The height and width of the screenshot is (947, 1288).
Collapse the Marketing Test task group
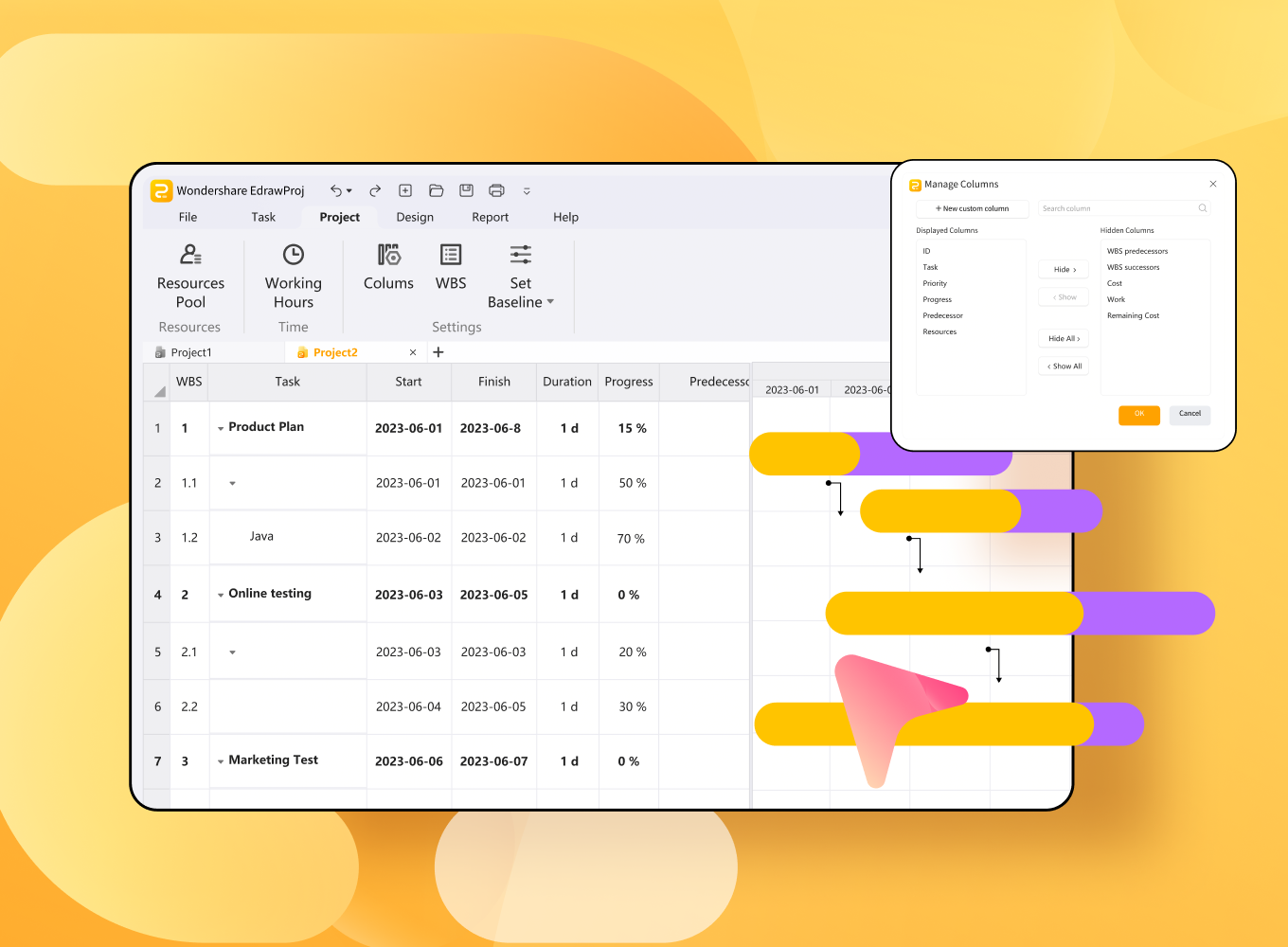(221, 761)
